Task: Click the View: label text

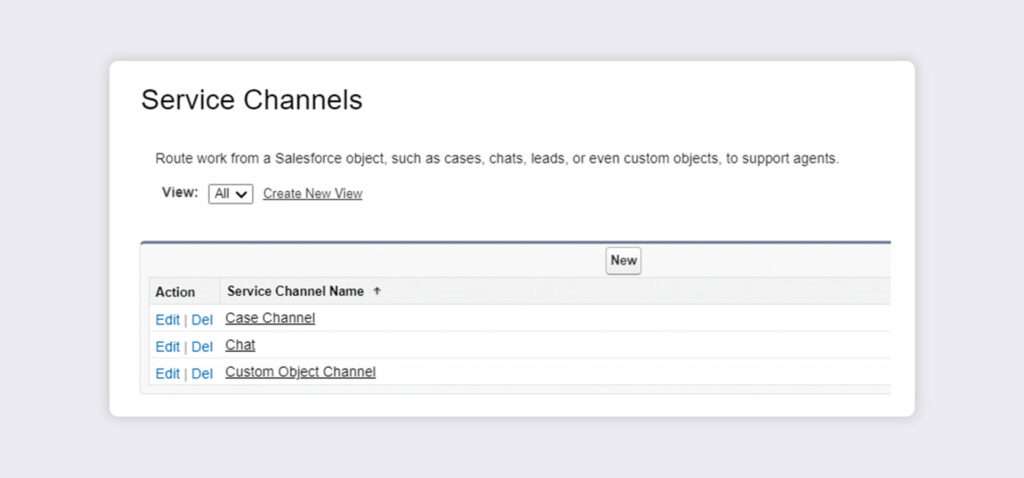Action: pos(180,193)
